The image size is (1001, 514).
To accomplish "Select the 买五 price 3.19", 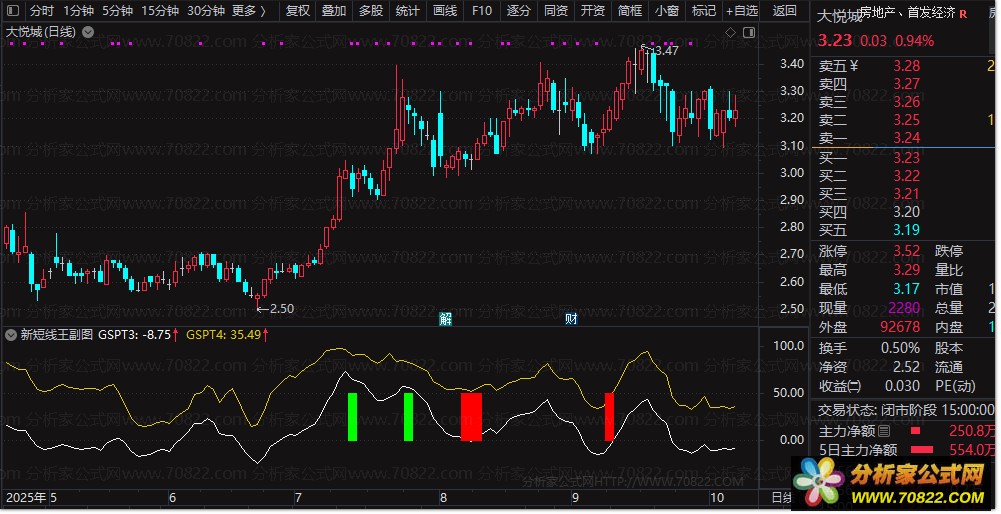I will [x=907, y=230].
